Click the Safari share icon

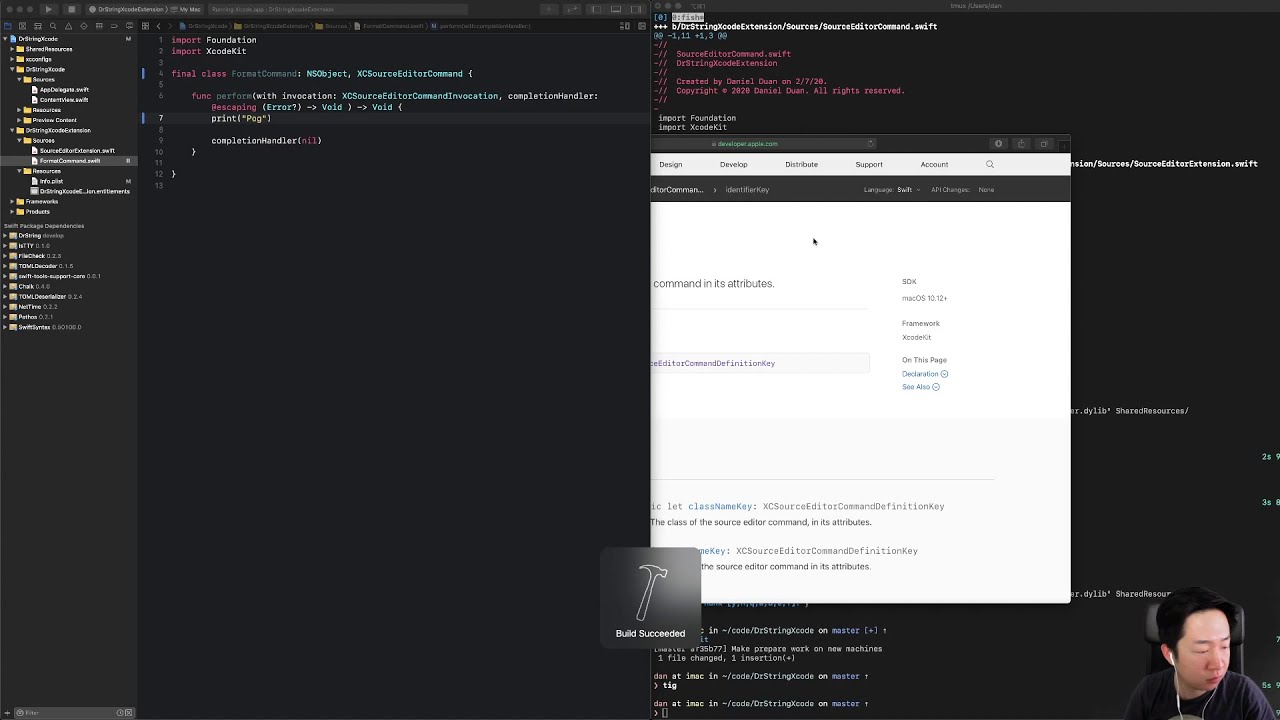pos(1021,144)
